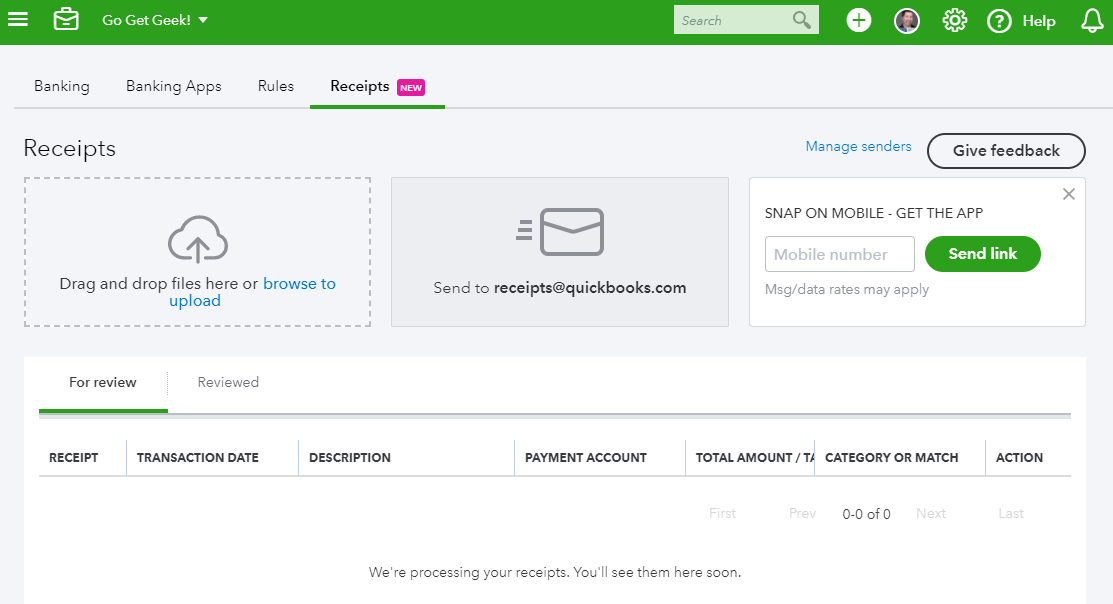Screen dimensions: 1113x604
Task: Click the search magnifier icon
Action: click(799, 19)
